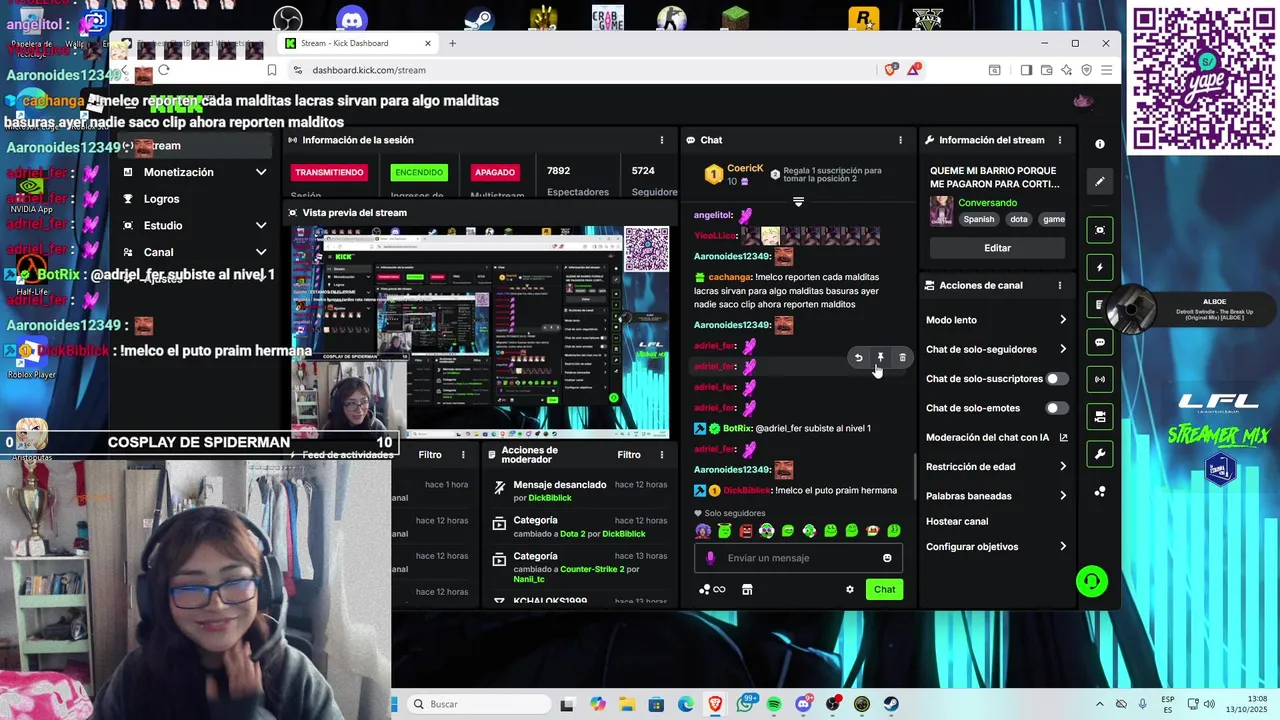The width and height of the screenshot is (1280, 720).
Task: Open the Información del stream three-dot menu
Action: (x=1060, y=140)
